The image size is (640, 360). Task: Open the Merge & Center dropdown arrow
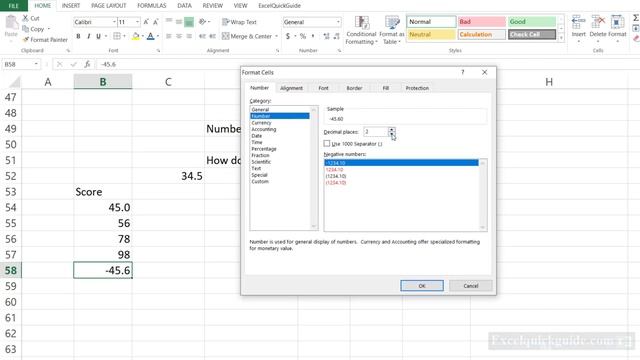point(276,36)
